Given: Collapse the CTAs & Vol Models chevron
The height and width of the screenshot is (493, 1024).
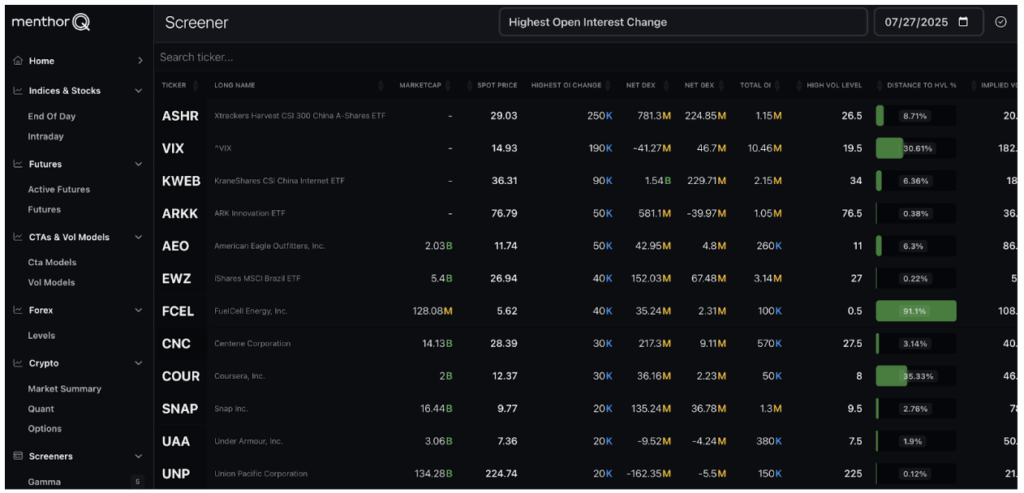Looking at the screenshot, I should point(138,237).
